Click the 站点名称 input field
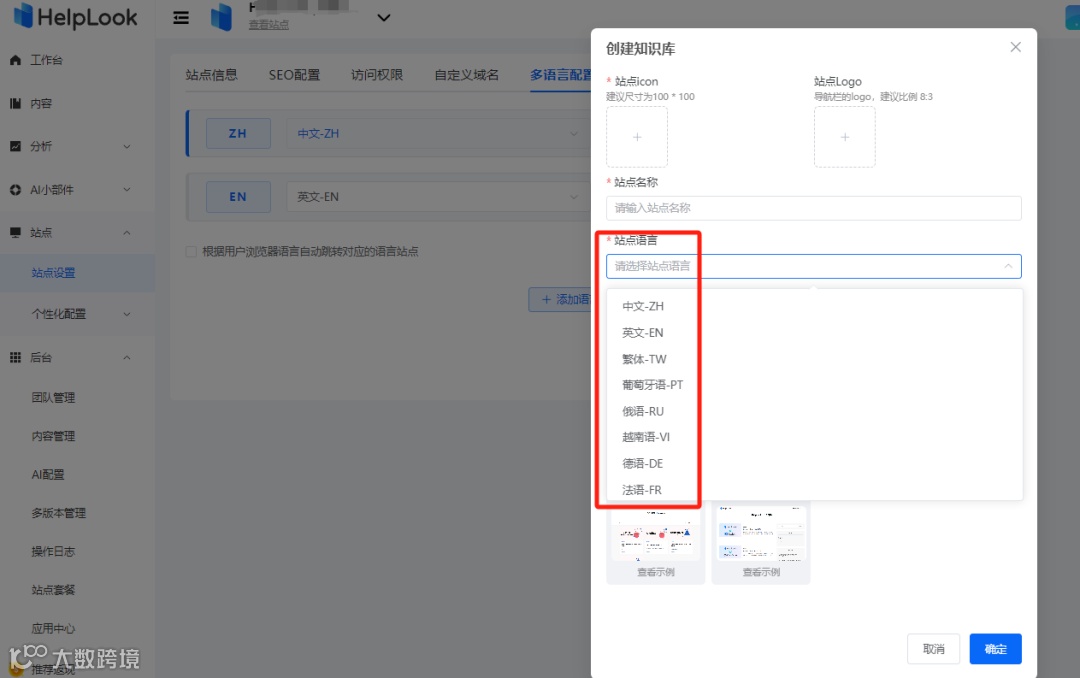1080x678 pixels. (x=813, y=207)
